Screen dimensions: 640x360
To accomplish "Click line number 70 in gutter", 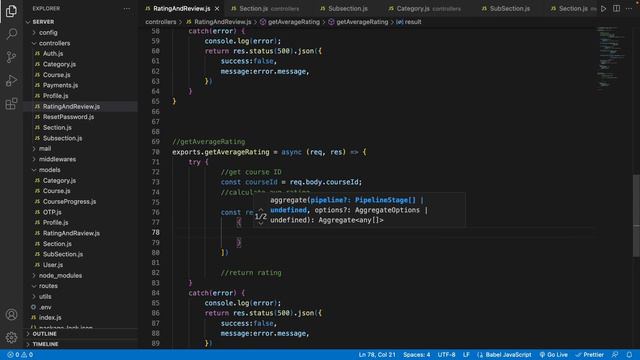I will (x=156, y=152).
